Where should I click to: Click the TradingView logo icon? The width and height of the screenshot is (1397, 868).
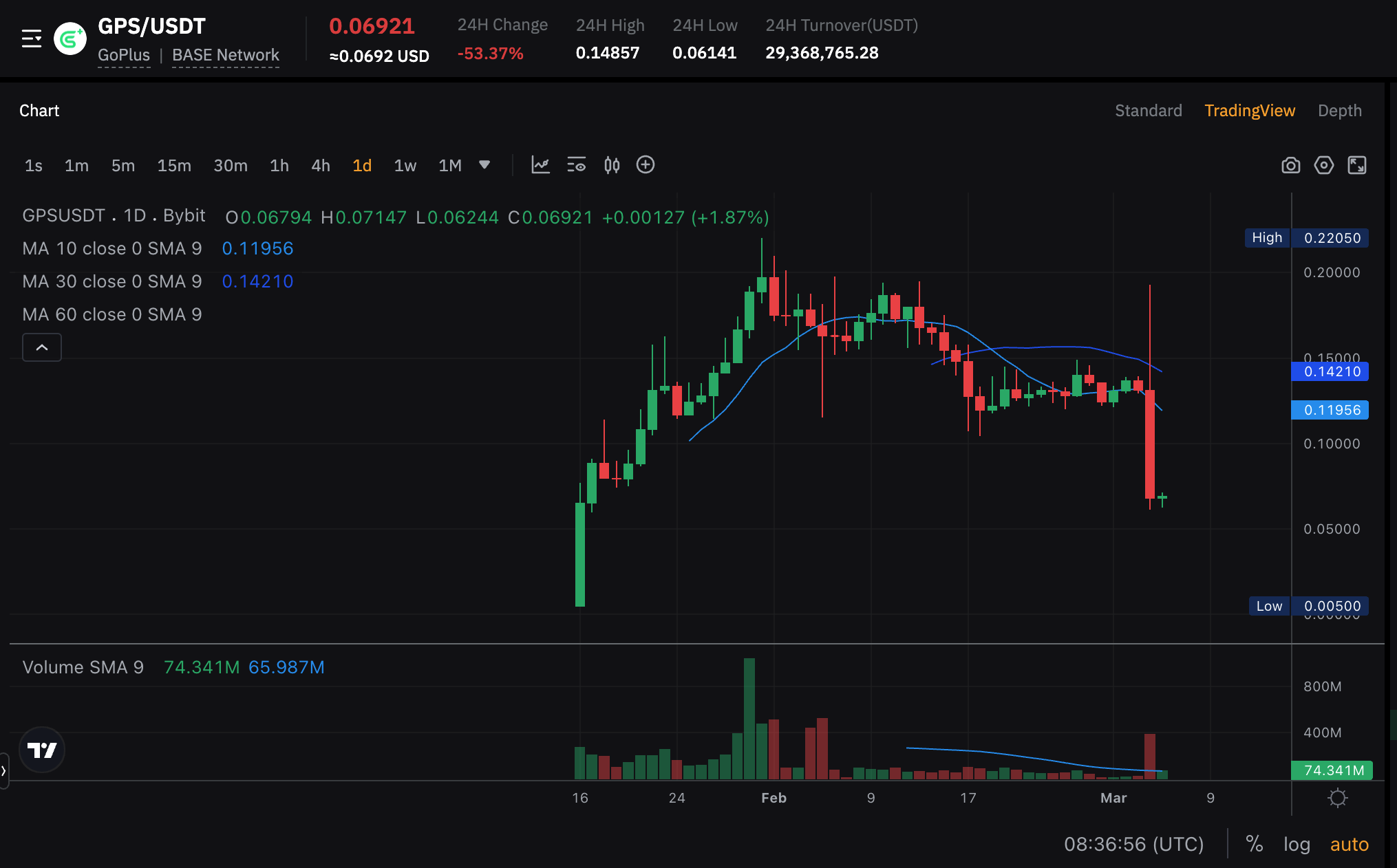tap(42, 750)
